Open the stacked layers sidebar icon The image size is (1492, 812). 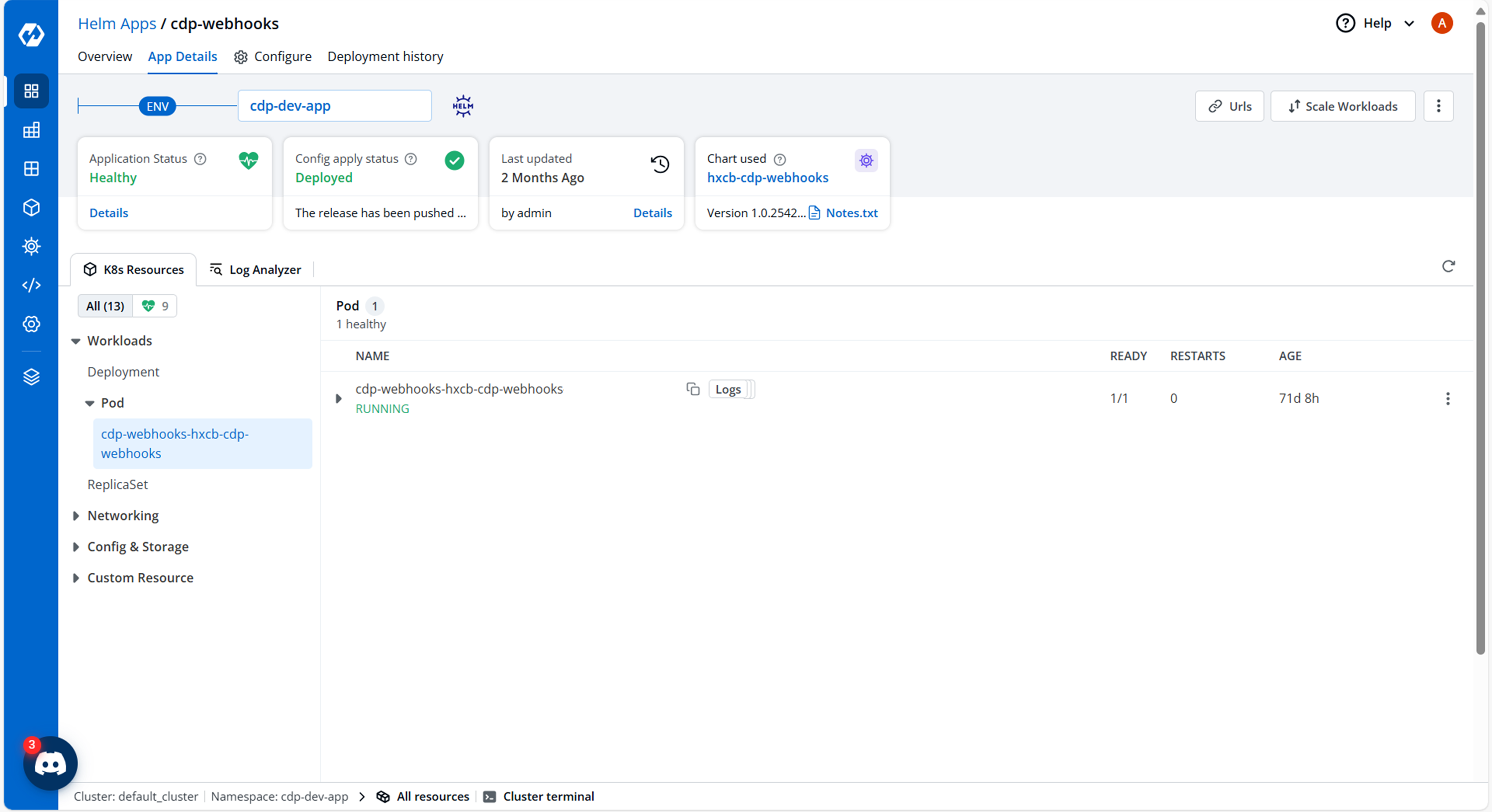(31, 377)
